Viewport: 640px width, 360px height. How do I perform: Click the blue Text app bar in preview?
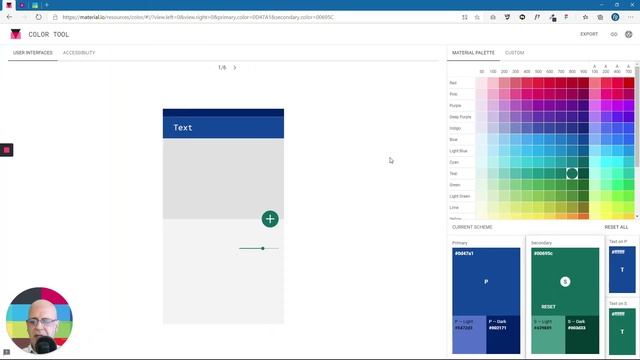click(x=223, y=128)
